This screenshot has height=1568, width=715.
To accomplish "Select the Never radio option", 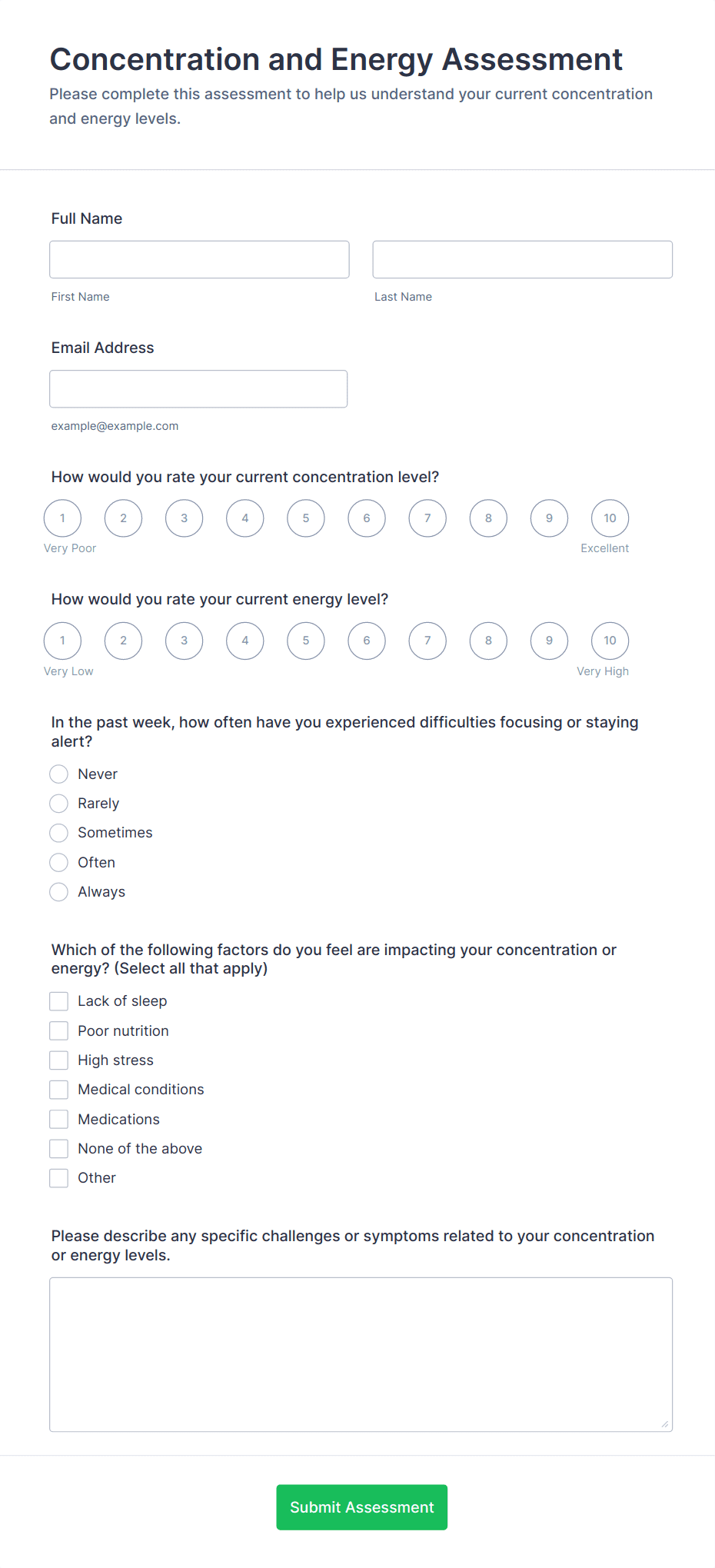I will [59, 774].
